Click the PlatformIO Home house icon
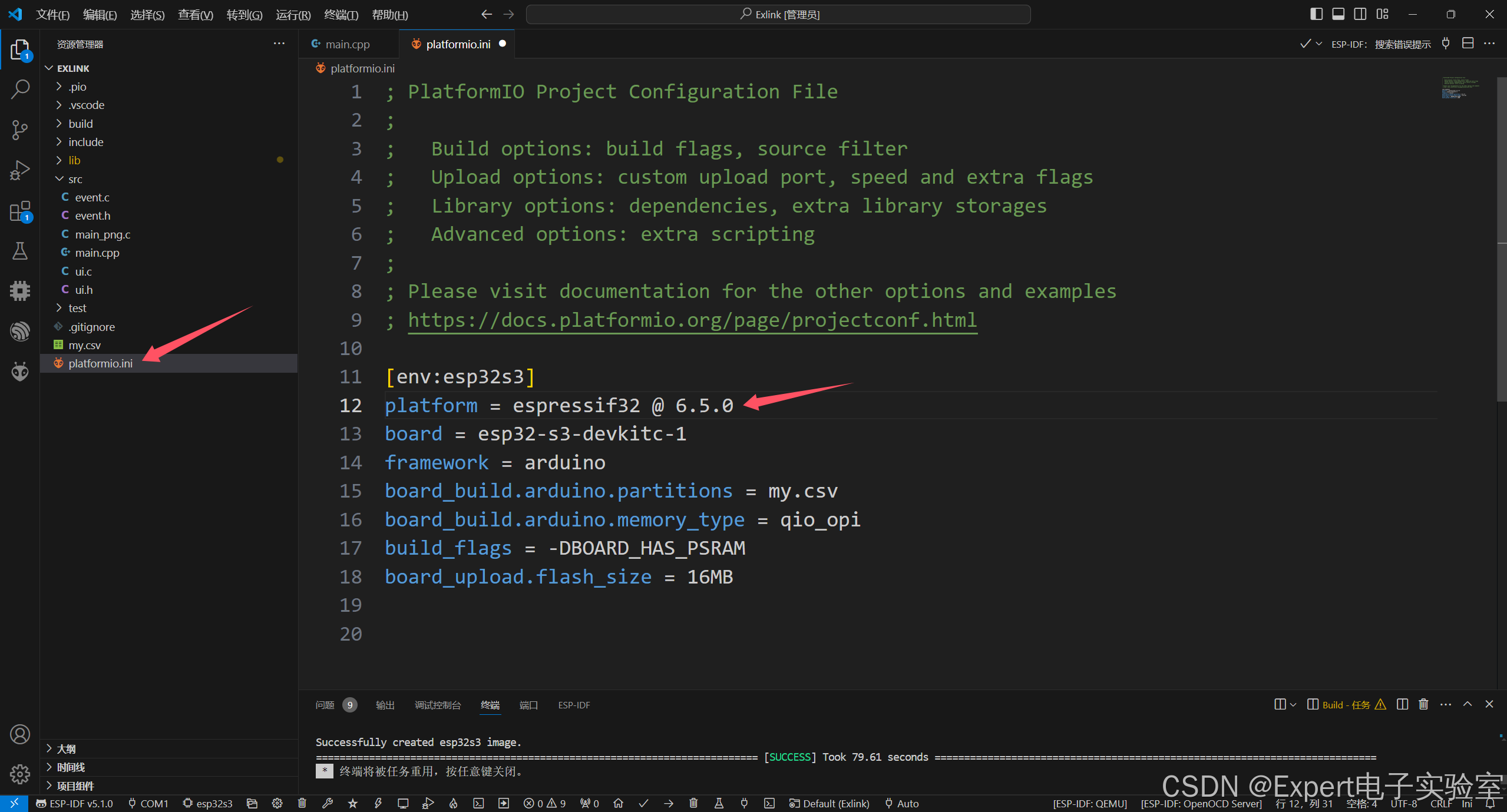Viewport: 1507px width, 812px height. [618, 803]
